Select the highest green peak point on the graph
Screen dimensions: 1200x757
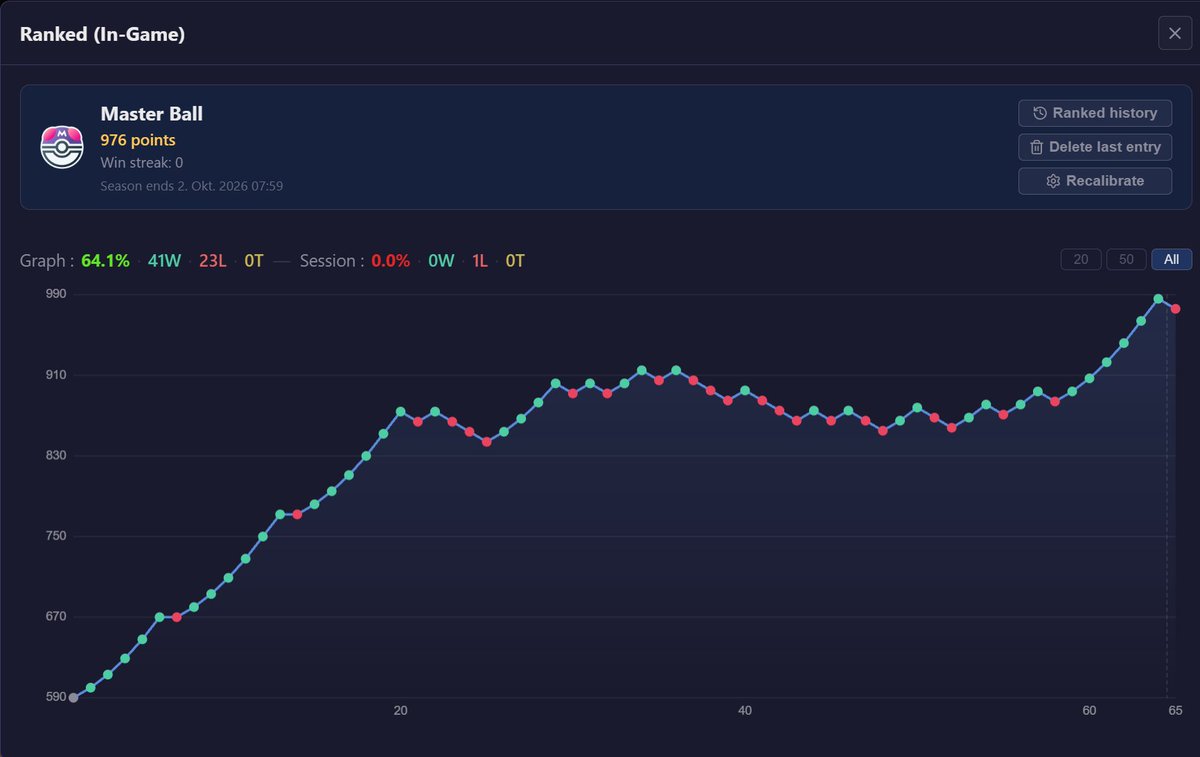point(1158,299)
